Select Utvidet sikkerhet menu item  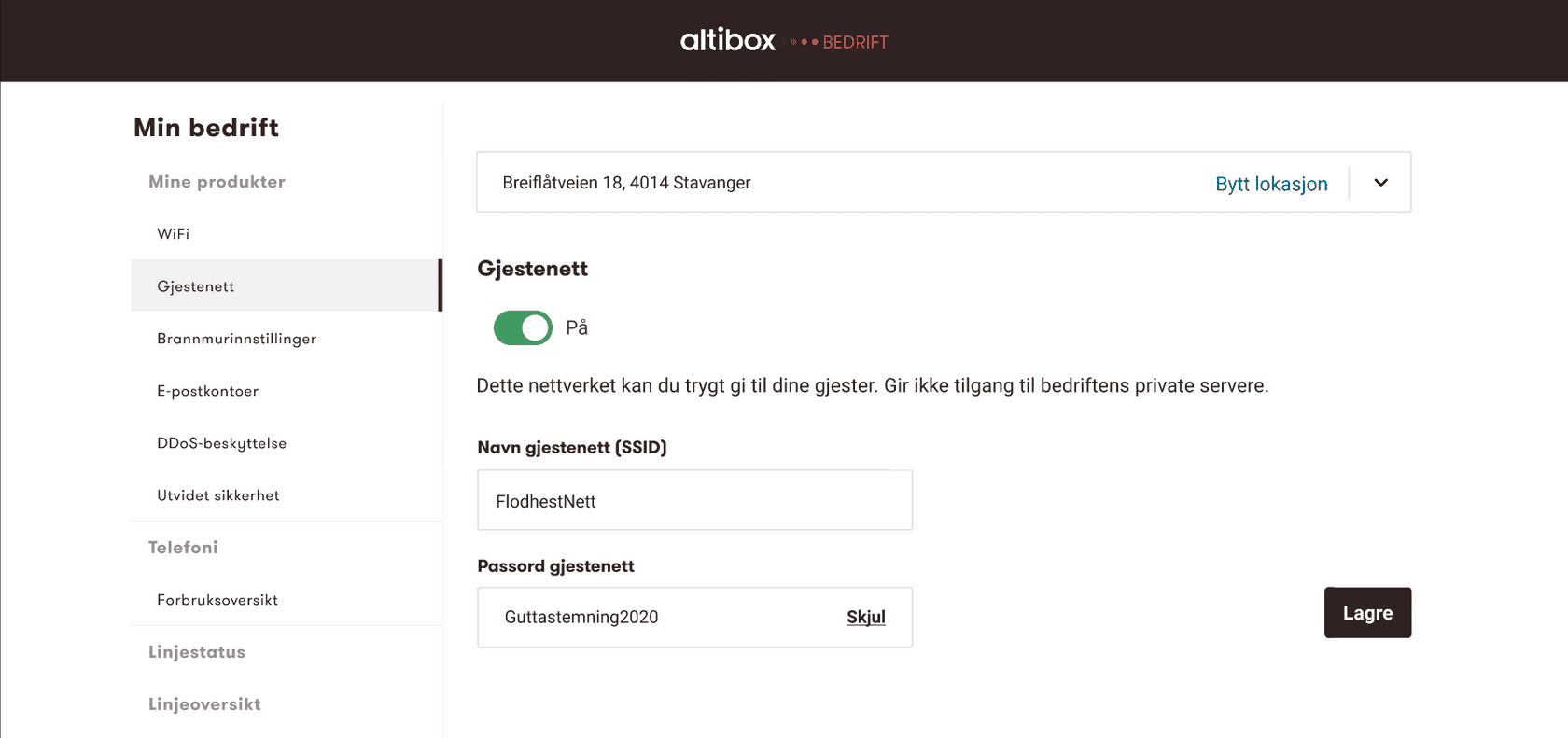point(218,495)
